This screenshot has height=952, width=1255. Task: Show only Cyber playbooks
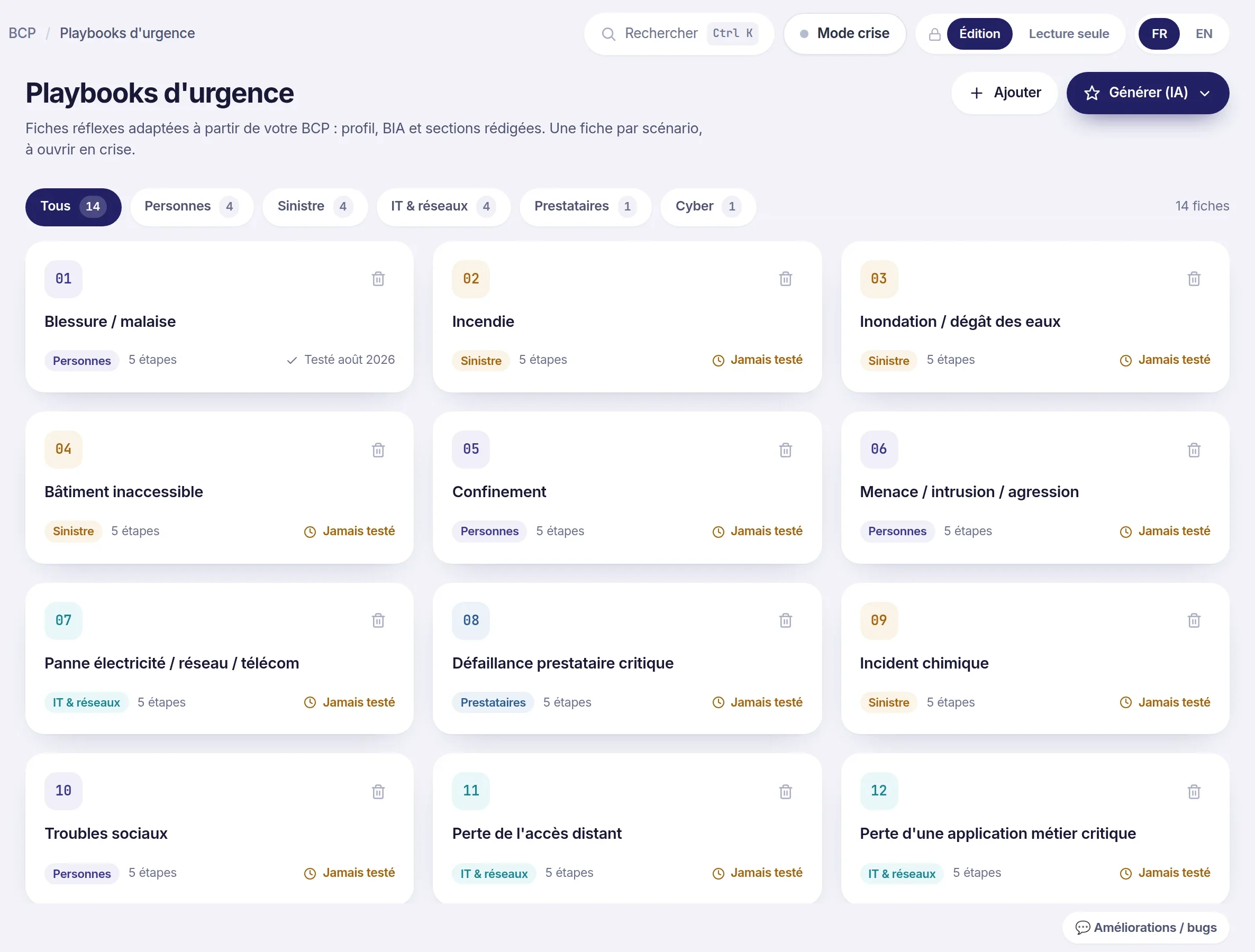tap(707, 207)
